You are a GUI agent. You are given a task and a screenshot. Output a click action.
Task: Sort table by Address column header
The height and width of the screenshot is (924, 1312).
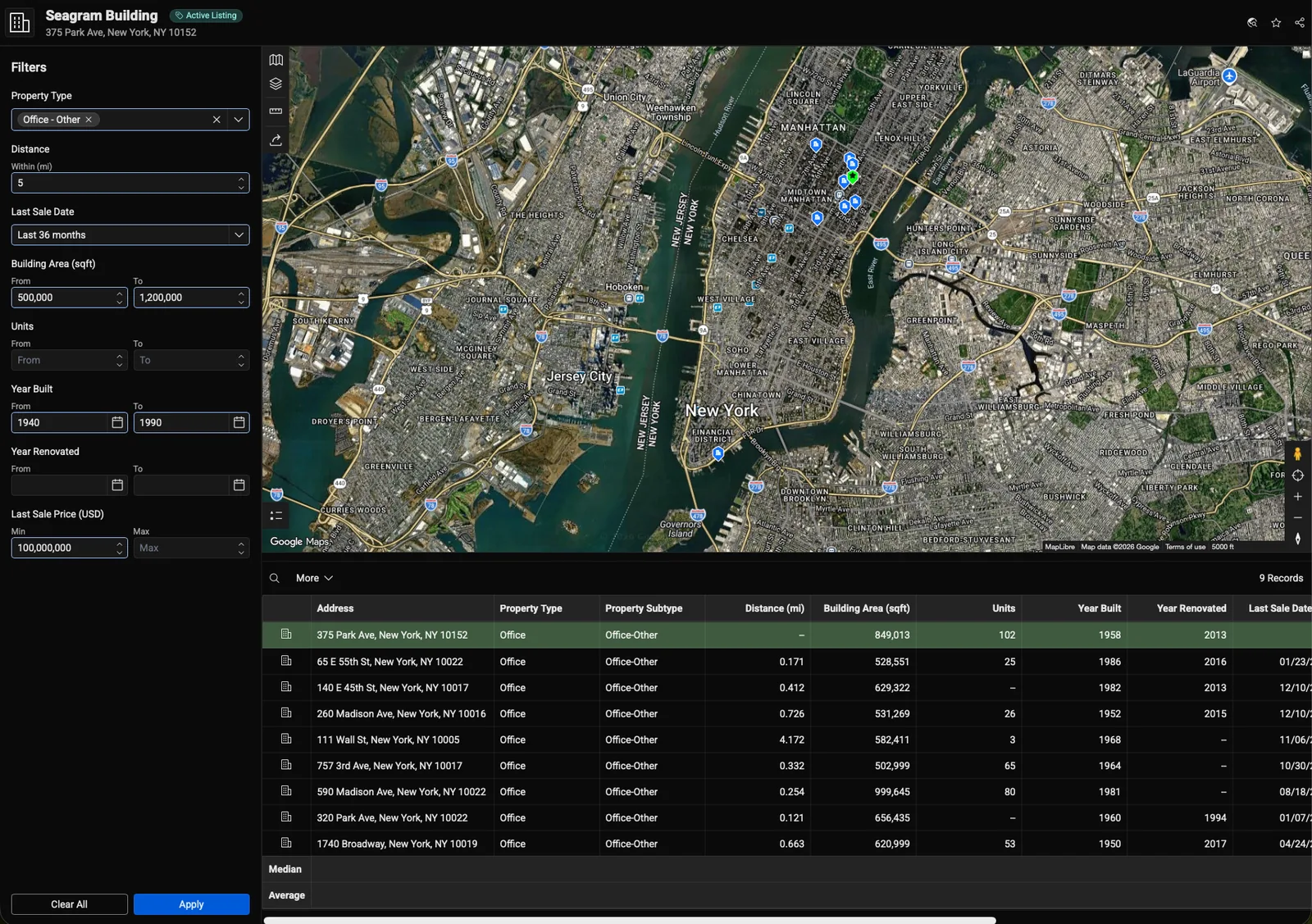[x=335, y=608]
